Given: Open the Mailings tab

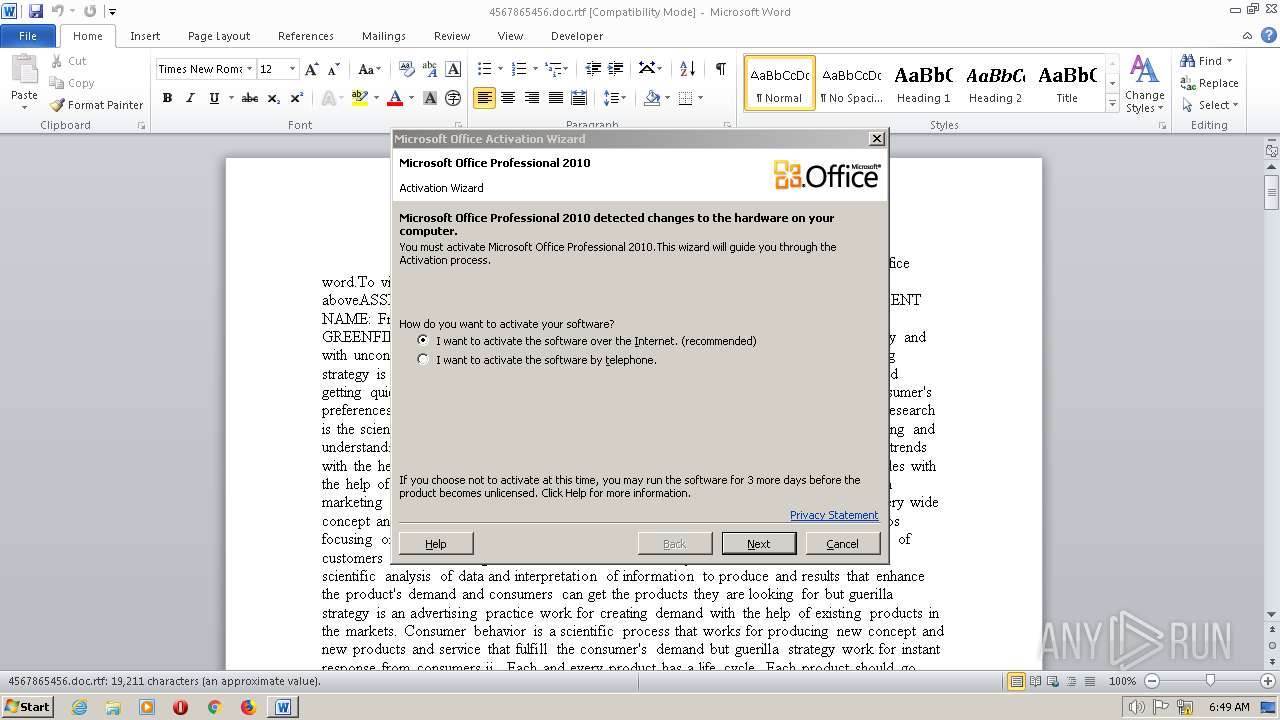Looking at the screenshot, I should (384, 36).
